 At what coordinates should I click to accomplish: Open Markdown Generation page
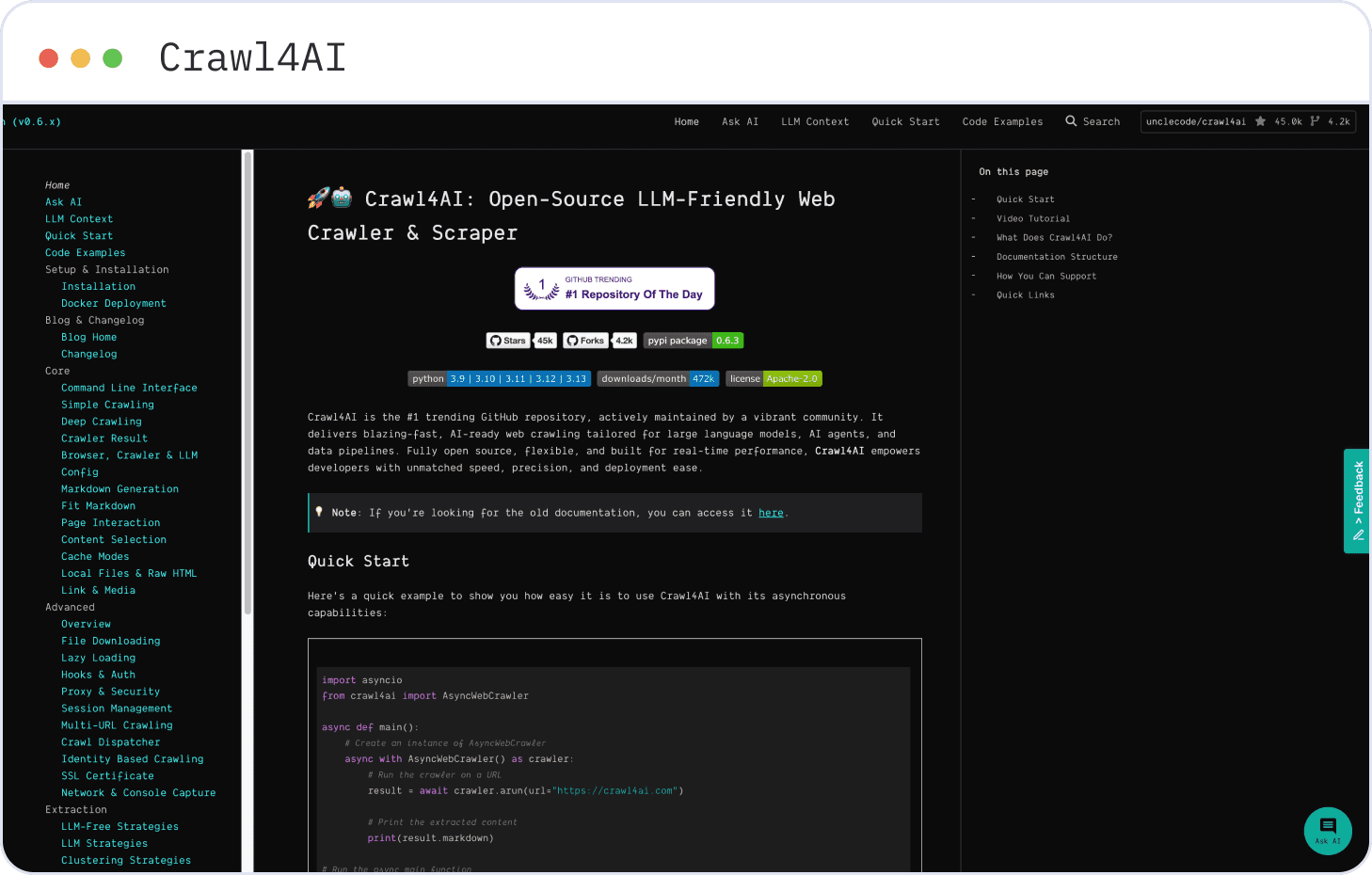[120, 489]
